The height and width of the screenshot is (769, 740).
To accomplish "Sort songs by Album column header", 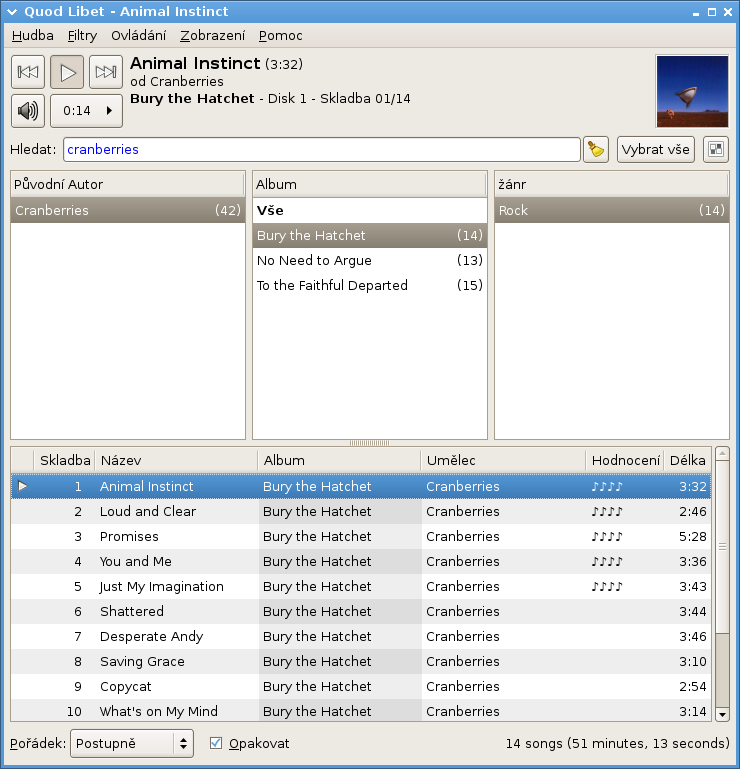I will coord(339,461).
